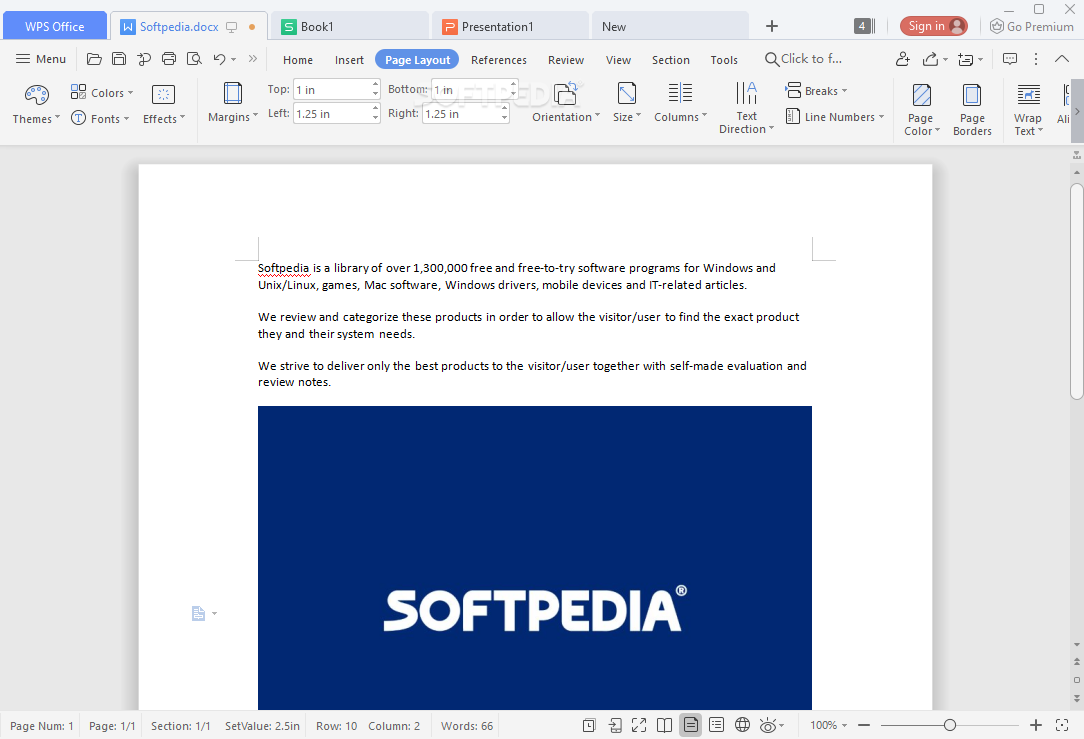Image resolution: width=1084 pixels, height=739 pixels.
Task: Switch to the View tab
Action: (x=618, y=60)
